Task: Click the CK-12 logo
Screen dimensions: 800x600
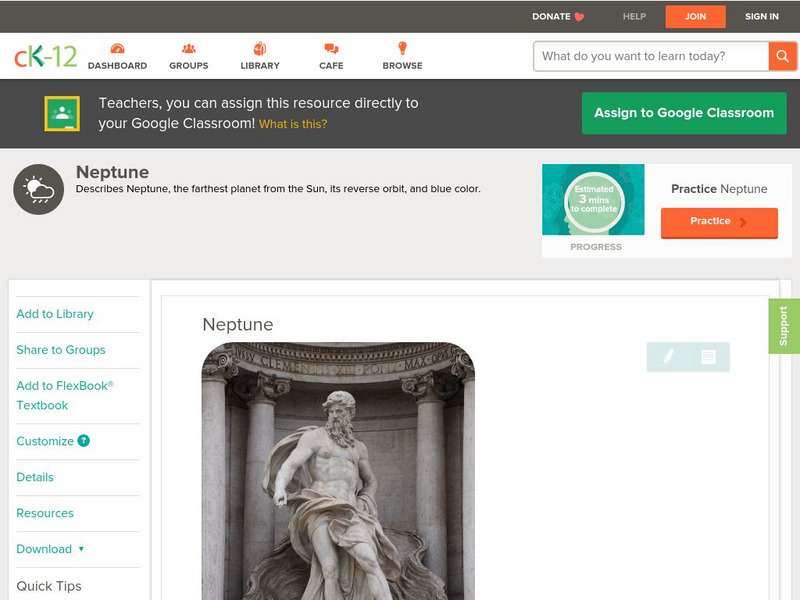Action: pos(45,56)
